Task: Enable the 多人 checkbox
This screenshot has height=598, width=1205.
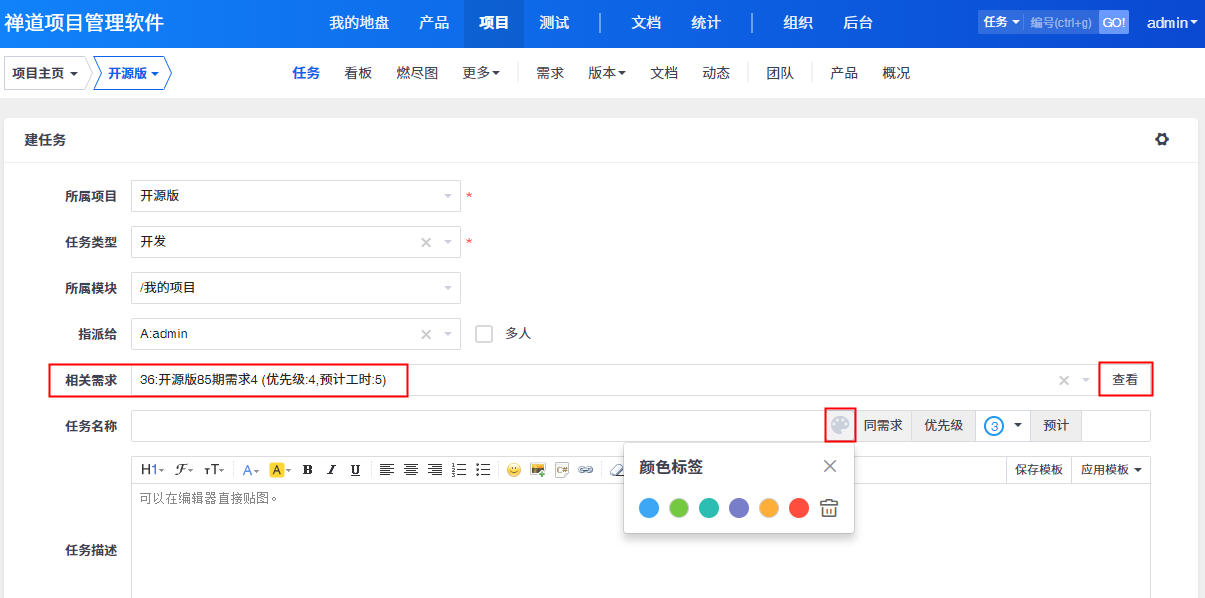Action: point(484,334)
